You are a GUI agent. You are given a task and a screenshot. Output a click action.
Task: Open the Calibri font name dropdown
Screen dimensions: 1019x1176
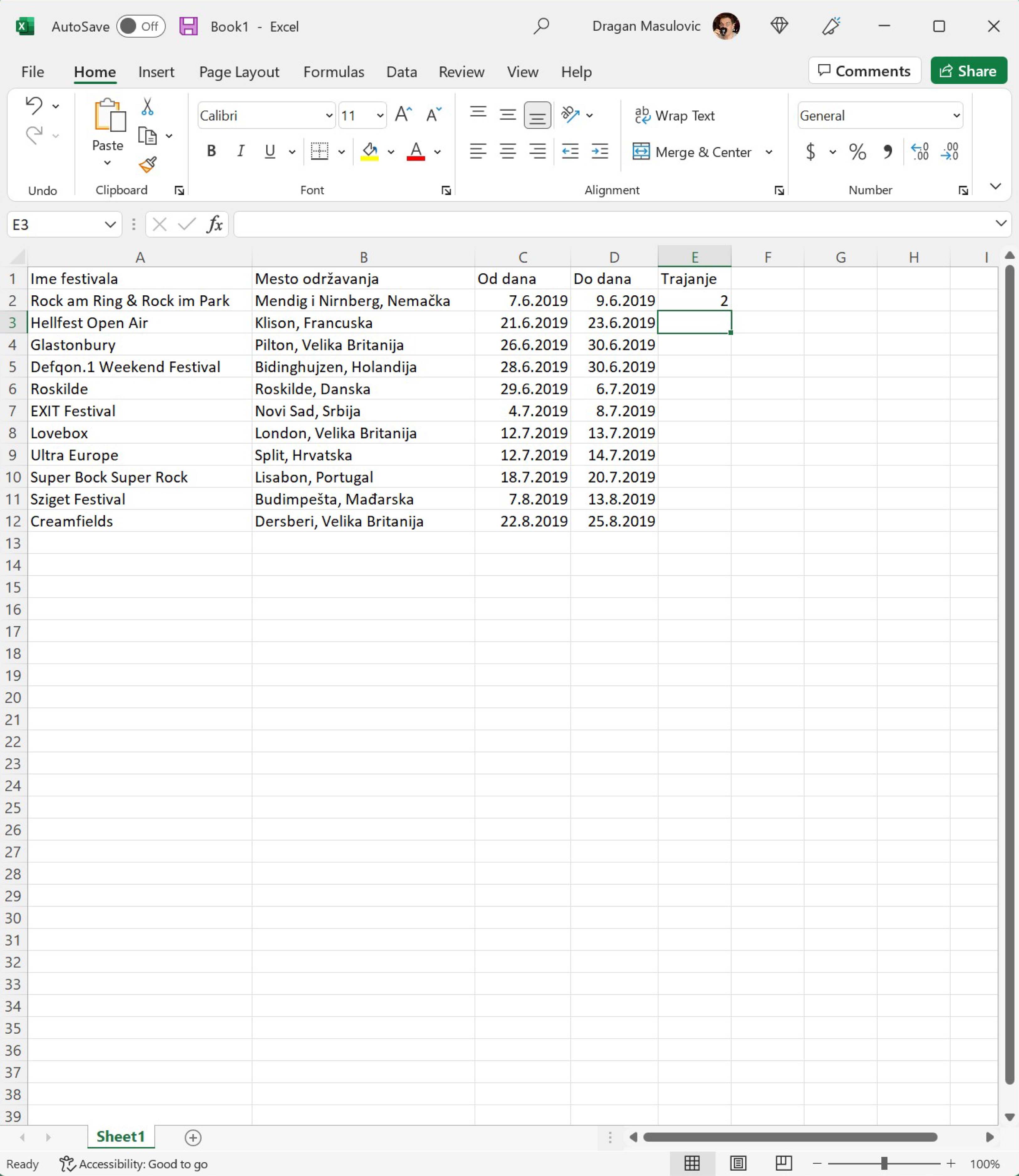329,115
